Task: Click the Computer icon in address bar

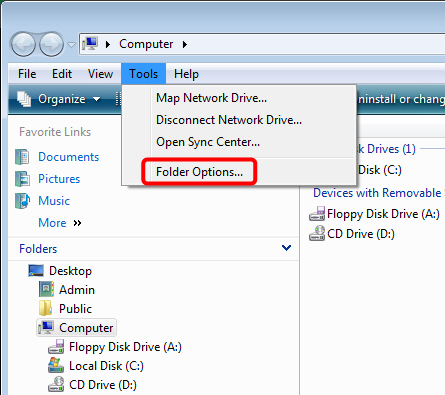Action: [x=90, y=44]
